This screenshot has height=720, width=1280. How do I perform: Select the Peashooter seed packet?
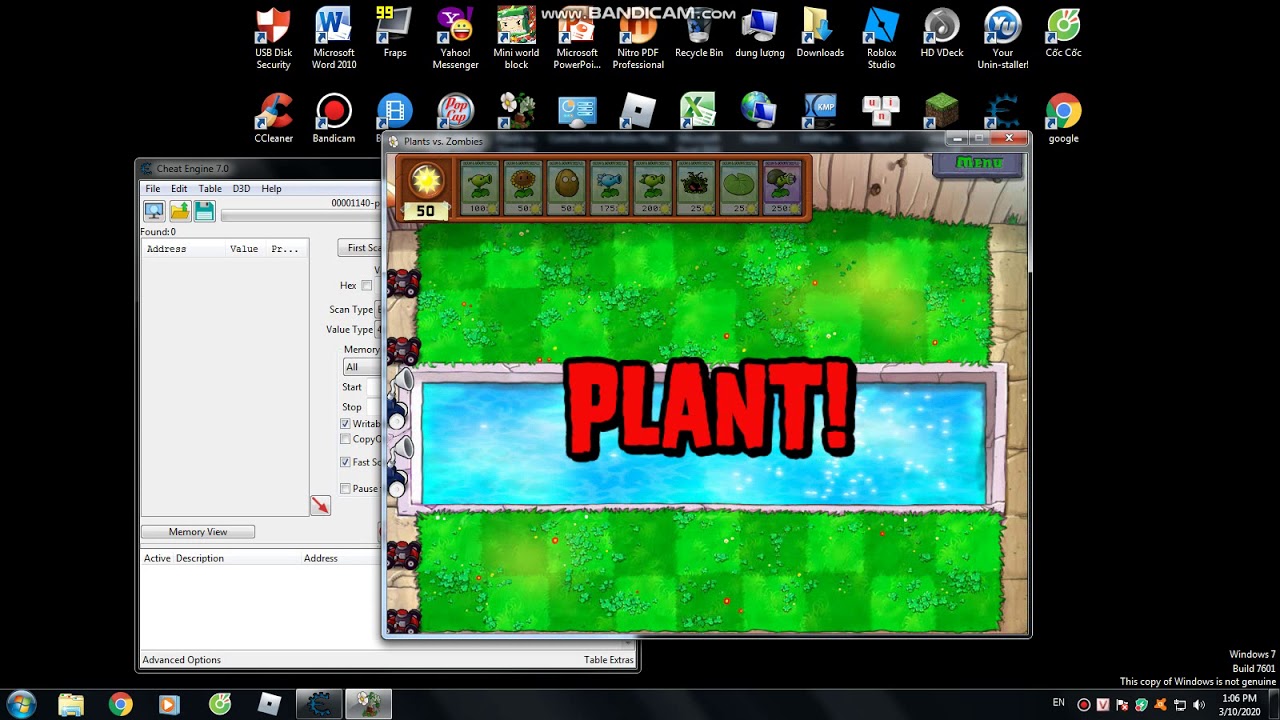(x=480, y=187)
